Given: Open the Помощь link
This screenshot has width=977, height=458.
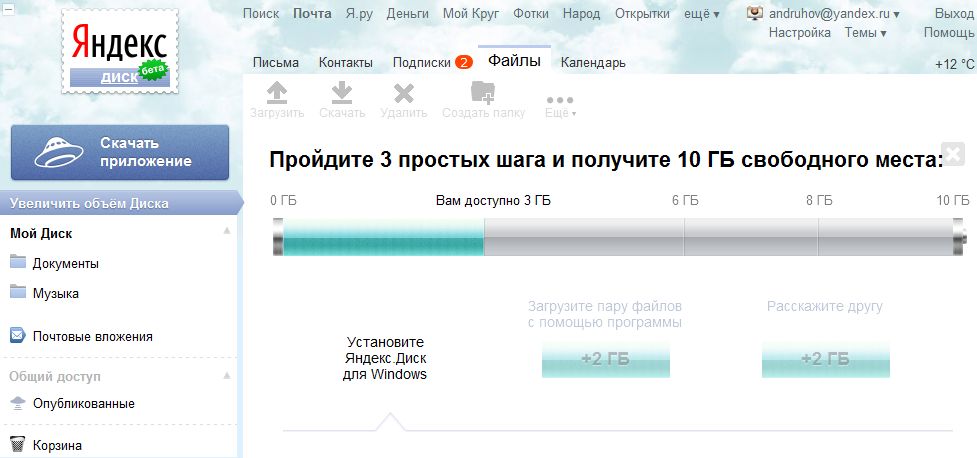Looking at the screenshot, I should point(948,33).
